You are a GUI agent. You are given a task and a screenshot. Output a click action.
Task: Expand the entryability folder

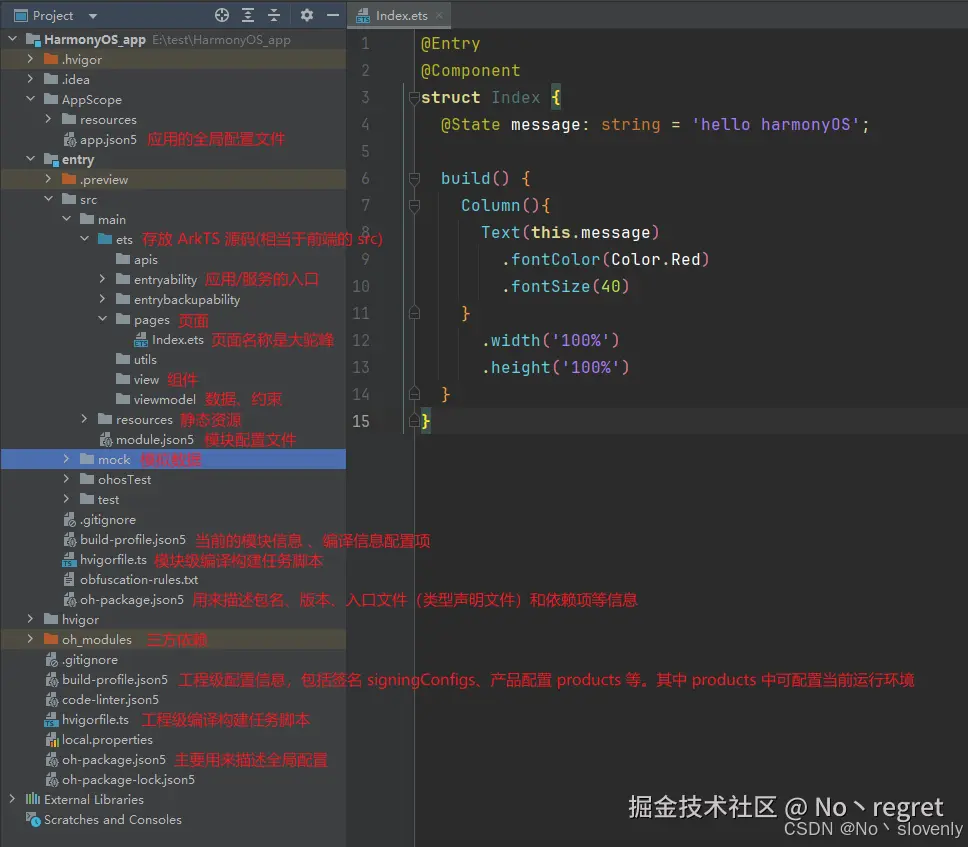[x=102, y=279]
